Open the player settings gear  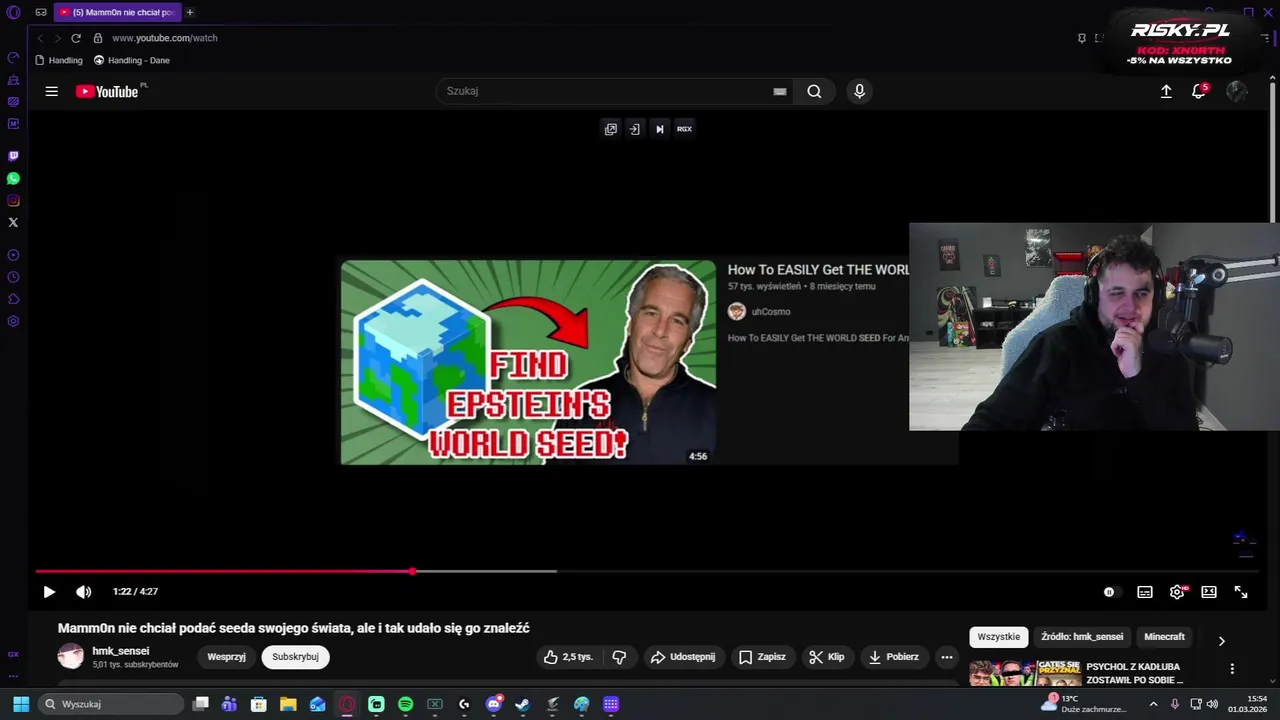point(1177,592)
